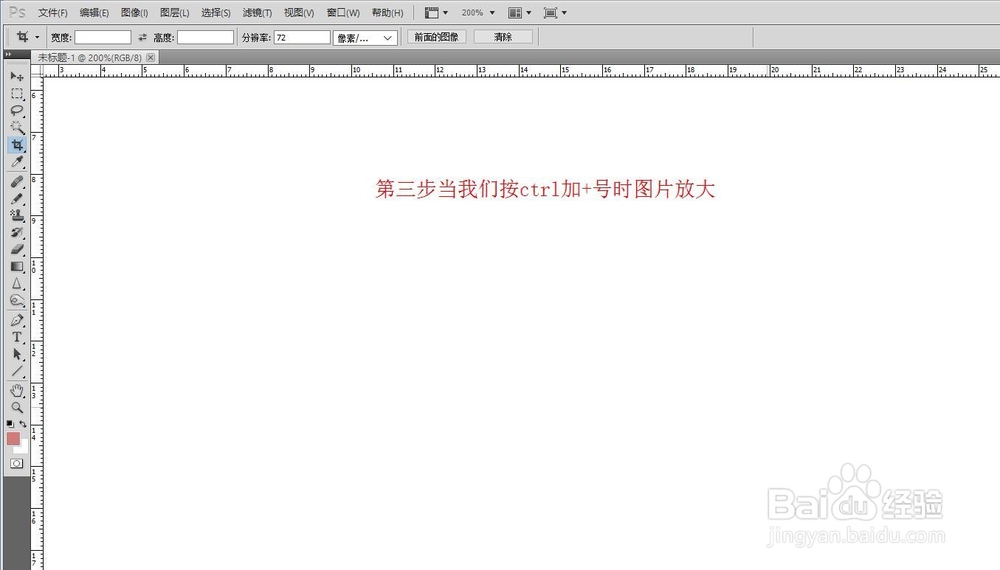Image resolution: width=1000 pixels, height=570 pixels.
Task: Expand the toolbox panel double arrows
Action: (8, 54)
